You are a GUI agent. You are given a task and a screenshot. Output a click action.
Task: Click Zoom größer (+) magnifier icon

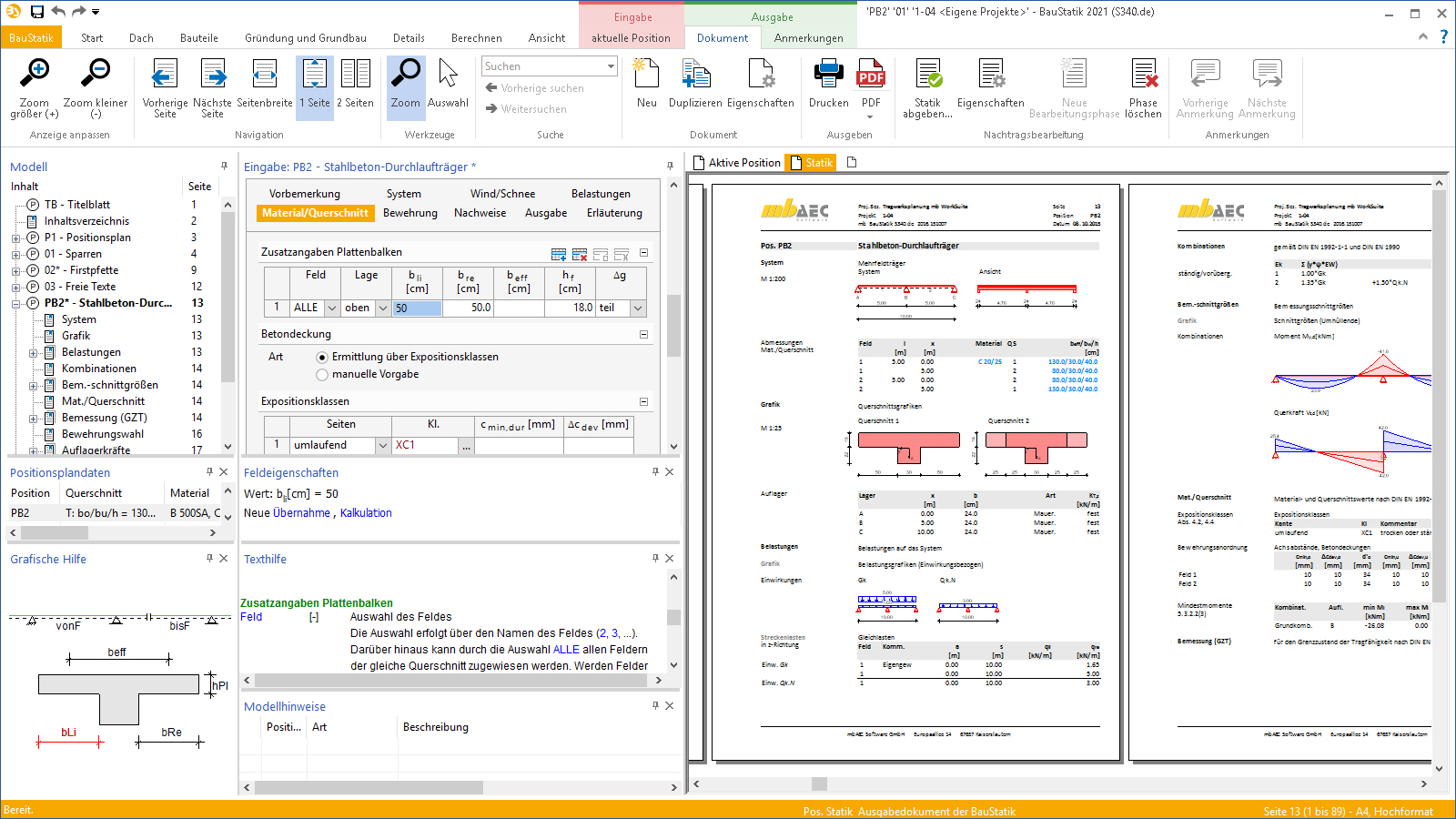pos(35,75)
